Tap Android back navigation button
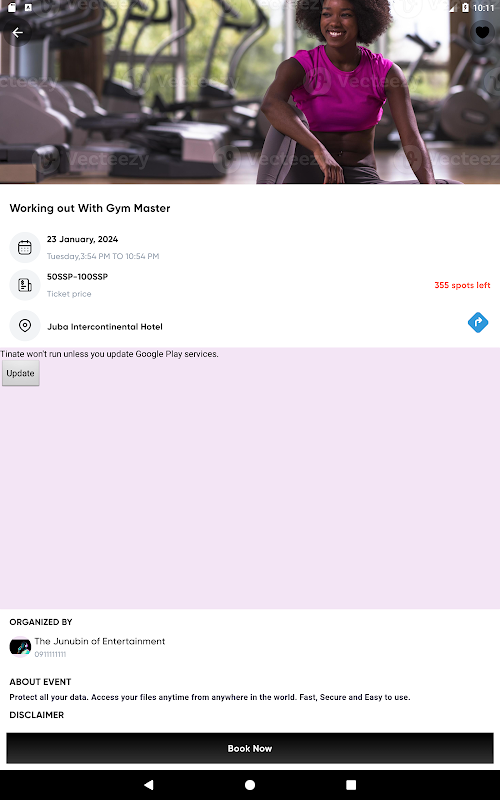 [x=148, y=785]
